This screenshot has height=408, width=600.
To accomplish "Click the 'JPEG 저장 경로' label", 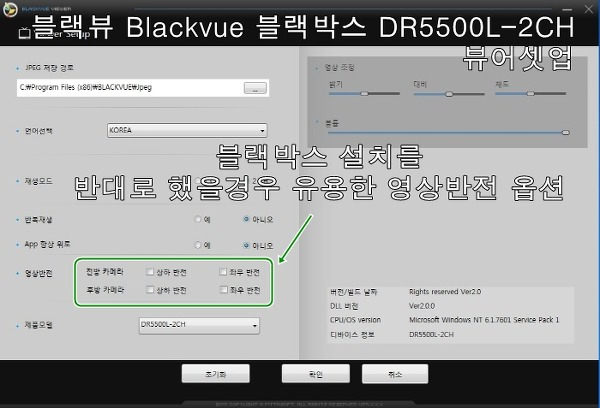I will pos(49,68).
